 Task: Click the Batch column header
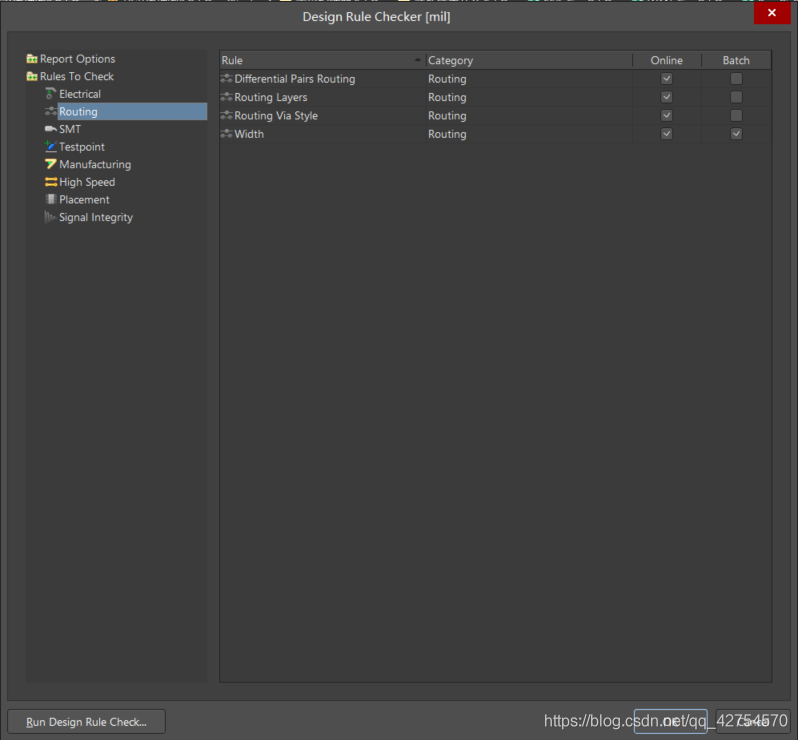[x=736, y=60]
